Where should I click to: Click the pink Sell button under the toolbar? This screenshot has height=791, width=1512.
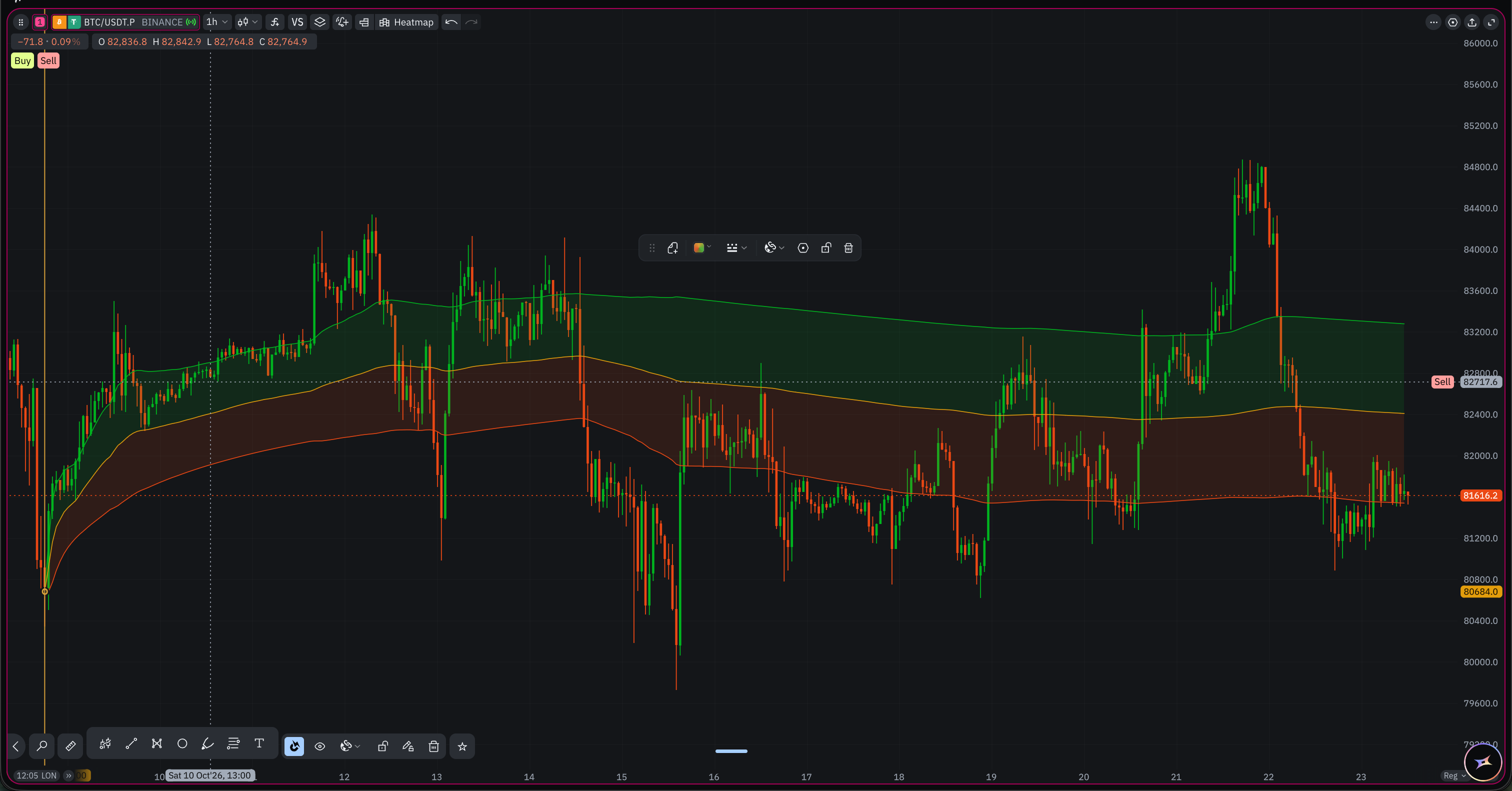point(48,61)
